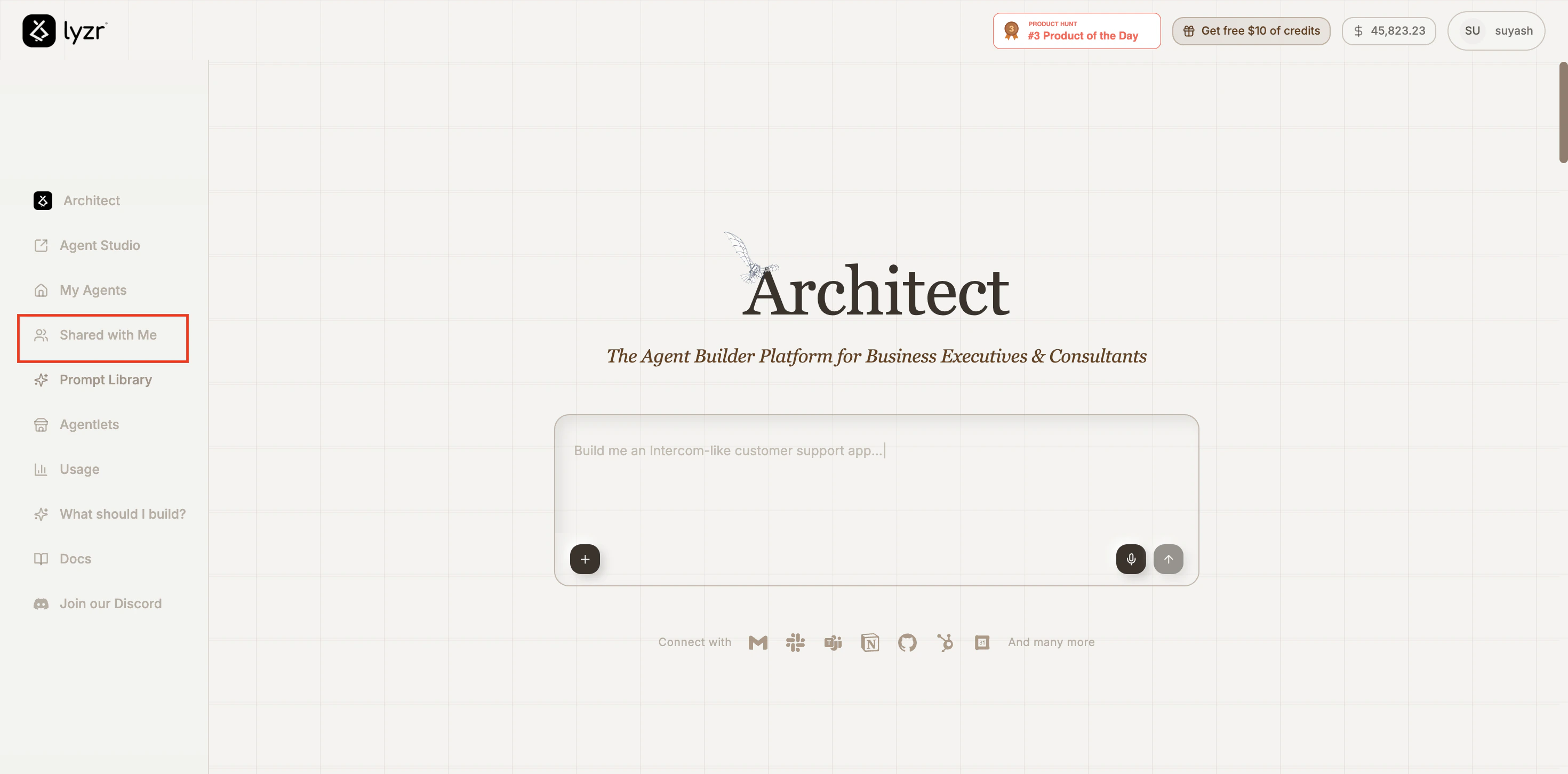The width and height of the screenshot is (1568, 774).
Task: Click Get free $10 of credits
Action: 1251,30
